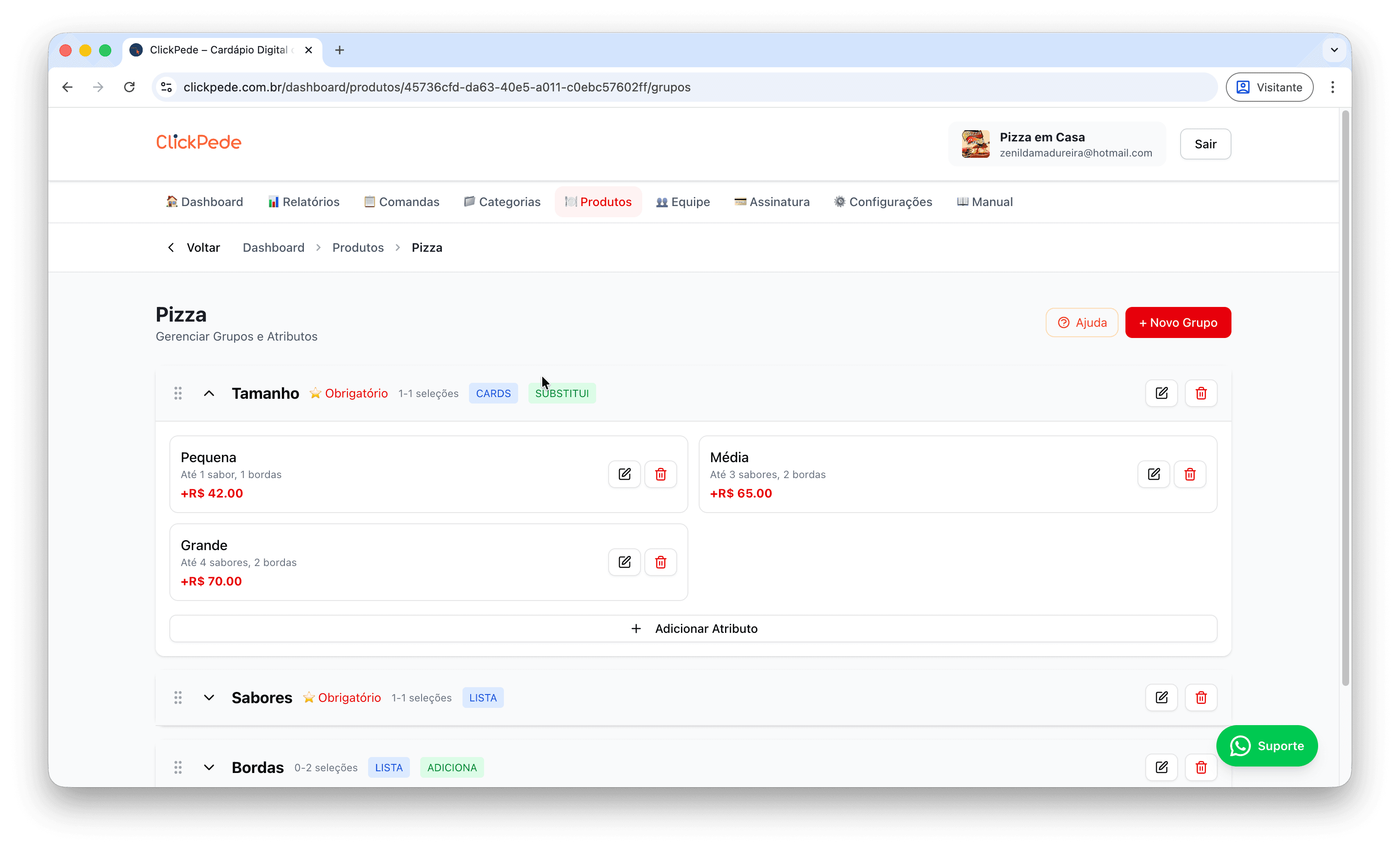Edit the Tamanho group

pyautogui.click(x=1161, y=393)
